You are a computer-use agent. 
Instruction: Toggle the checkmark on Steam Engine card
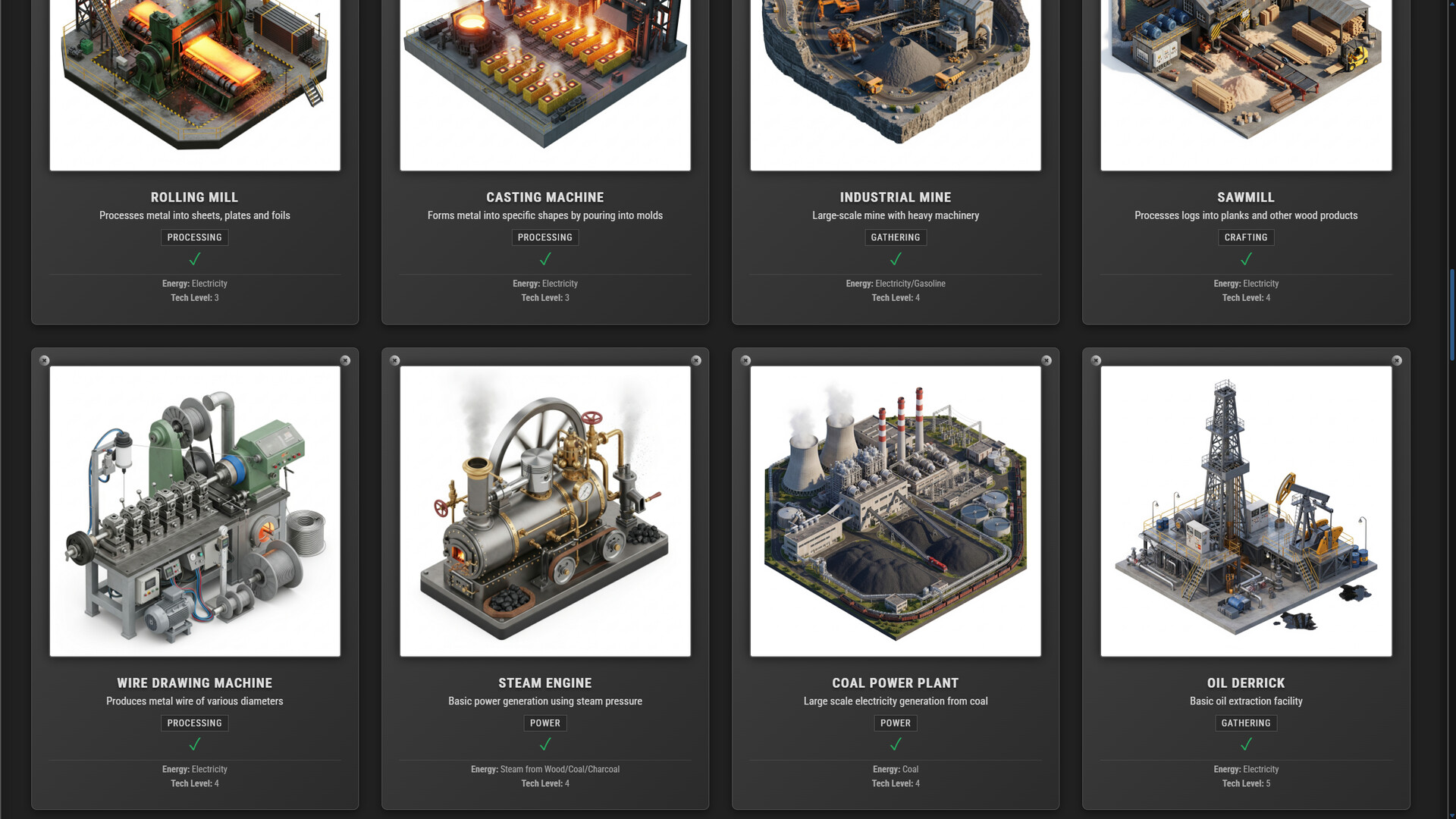pyautogui.click(x=545, y=745)
